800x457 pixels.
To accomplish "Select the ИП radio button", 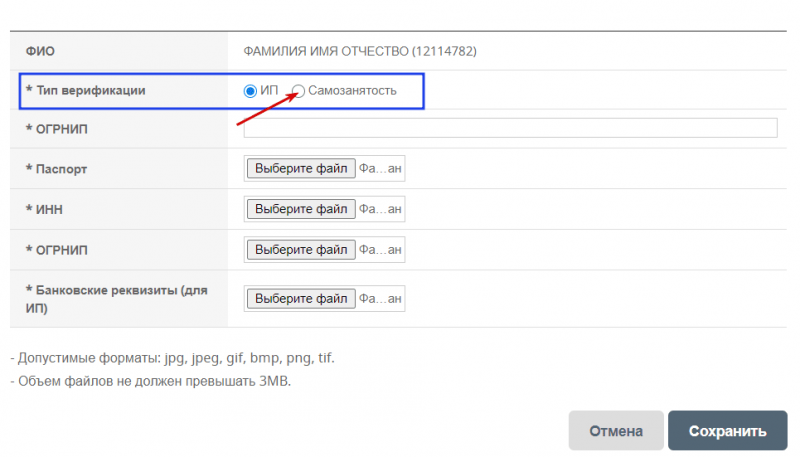I will [250, 91].
